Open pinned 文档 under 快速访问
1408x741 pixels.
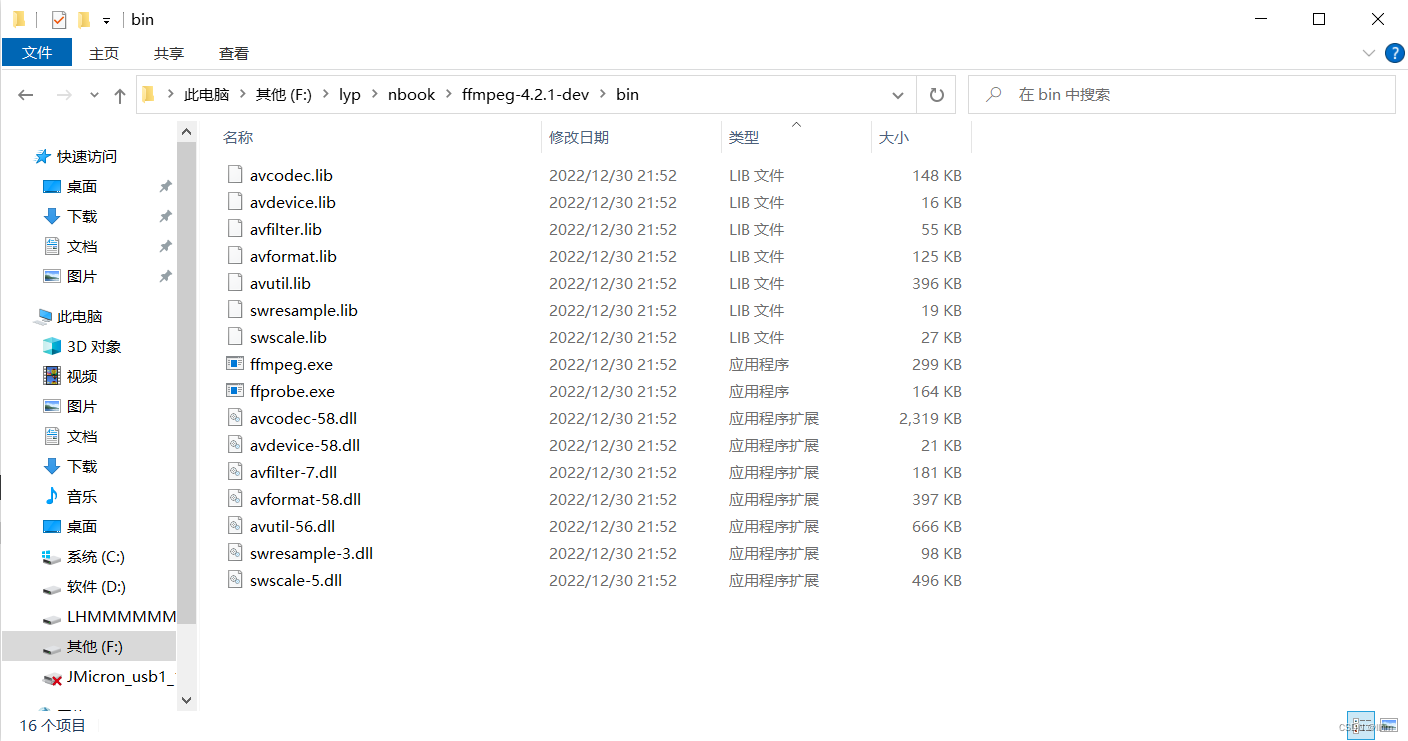pos(82,246)
